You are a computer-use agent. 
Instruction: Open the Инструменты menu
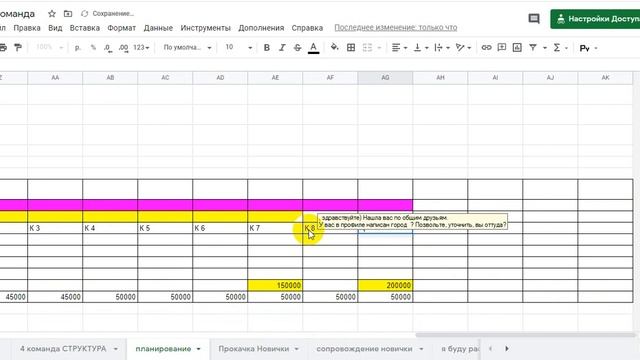pos(205,28)
